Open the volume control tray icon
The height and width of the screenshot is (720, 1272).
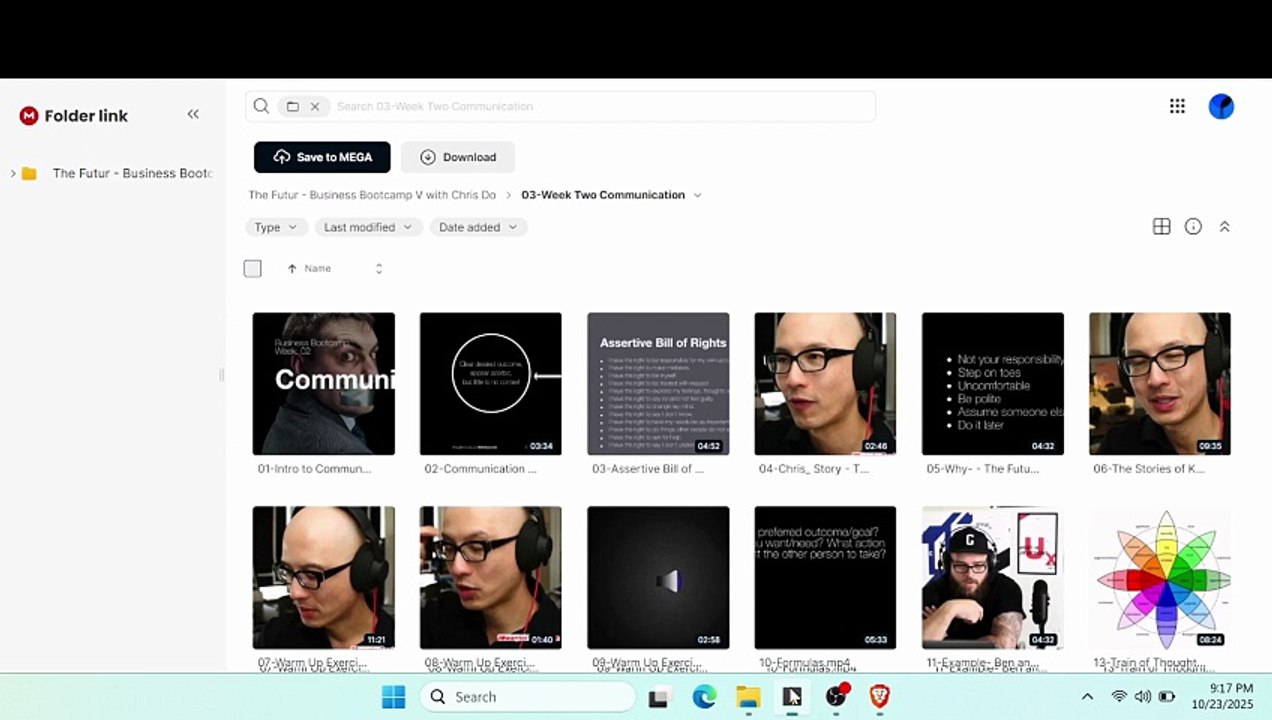point(1143,697)
